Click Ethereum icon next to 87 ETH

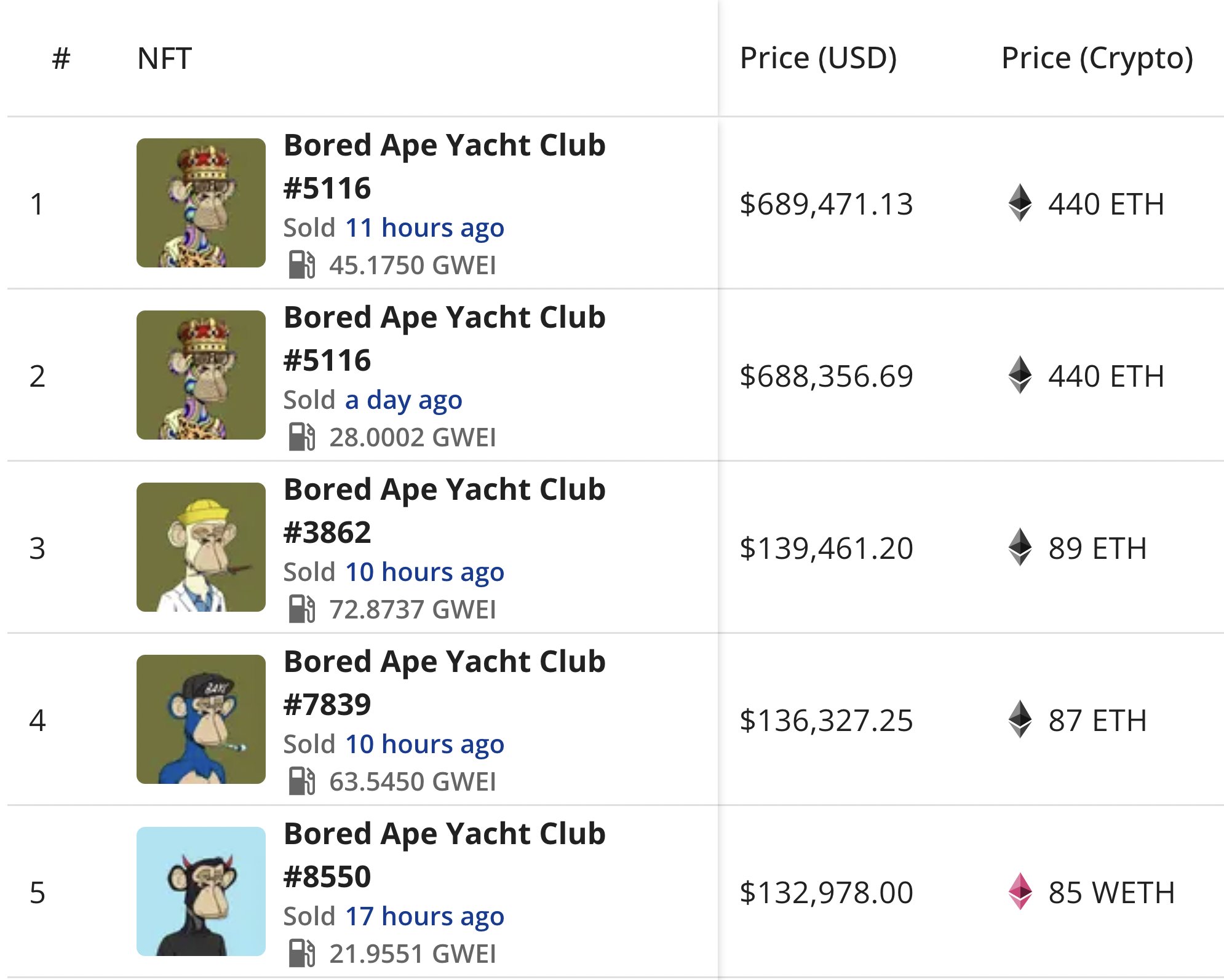1020,719
